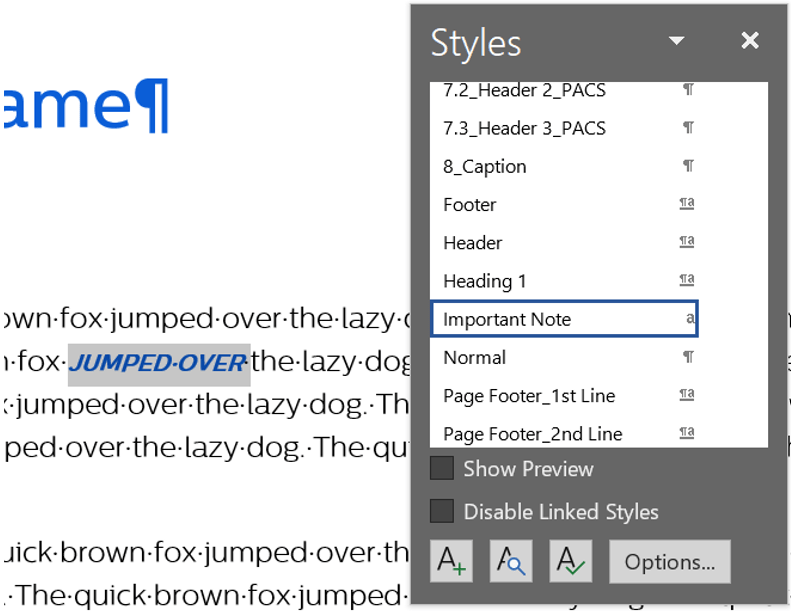Screen dimensions: 792x615
Task: Apply the Normal style
Action: [x=475, y=357]
